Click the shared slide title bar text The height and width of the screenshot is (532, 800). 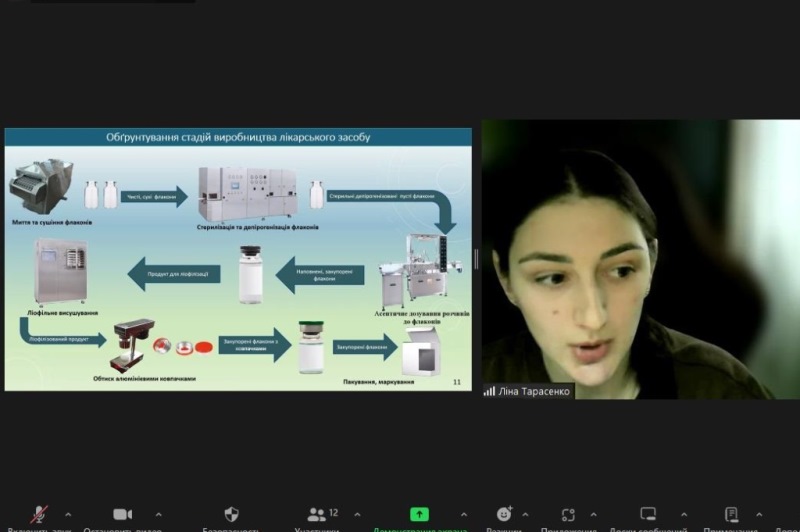[x=238, y=137]
